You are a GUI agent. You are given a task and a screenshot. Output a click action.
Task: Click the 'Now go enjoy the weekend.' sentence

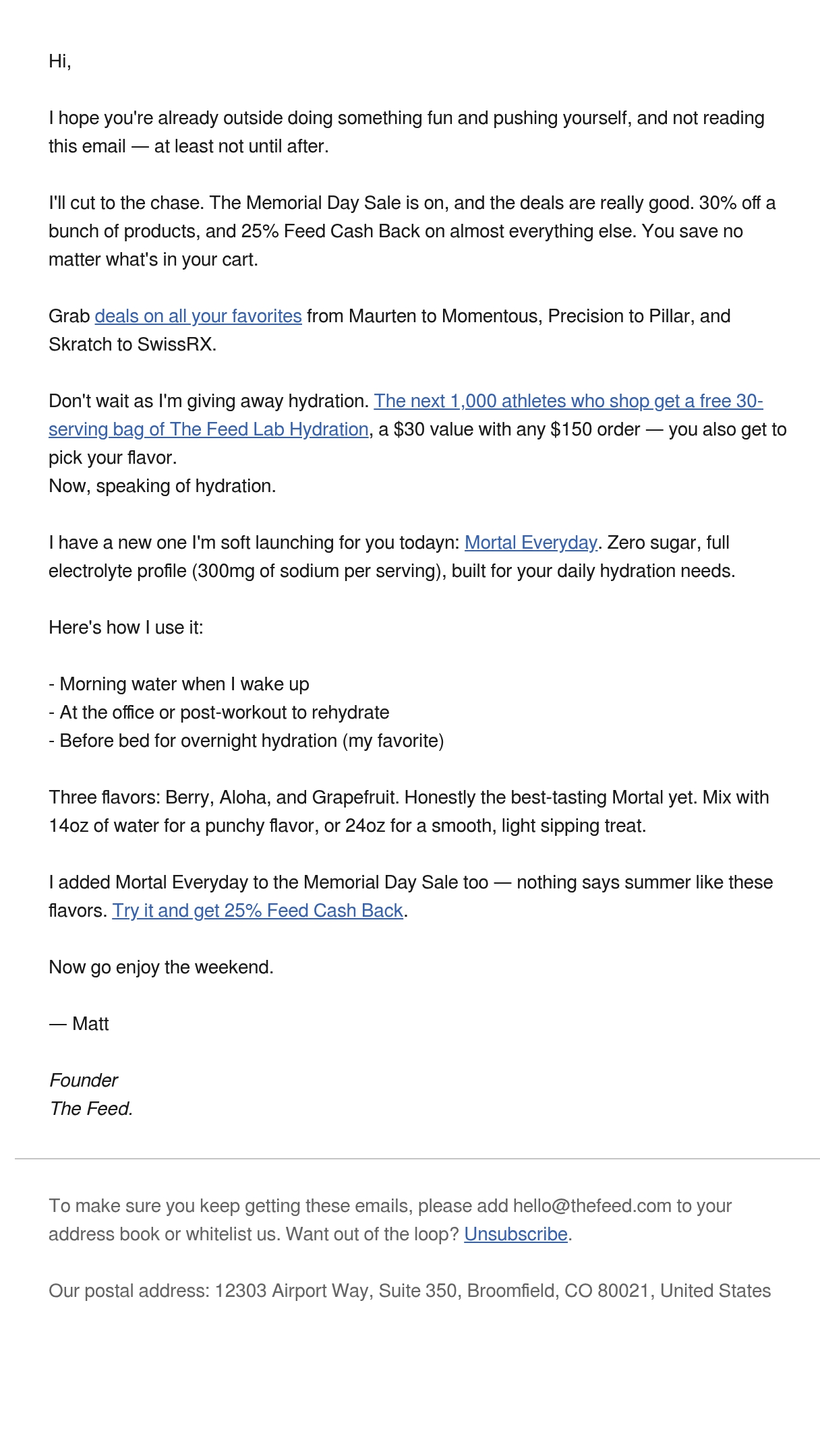pyautogui.click(x=161, y=967)
